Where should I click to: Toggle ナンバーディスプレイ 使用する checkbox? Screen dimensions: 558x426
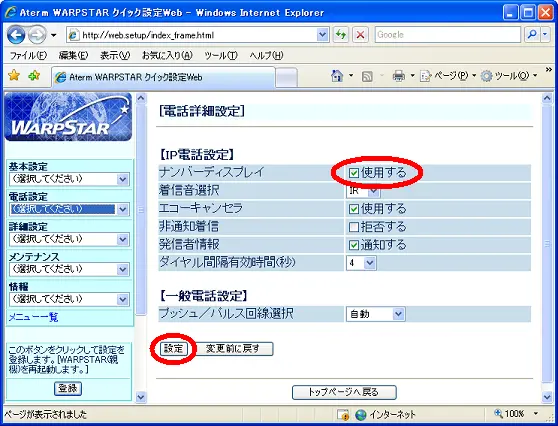click(x=353, y=173)
